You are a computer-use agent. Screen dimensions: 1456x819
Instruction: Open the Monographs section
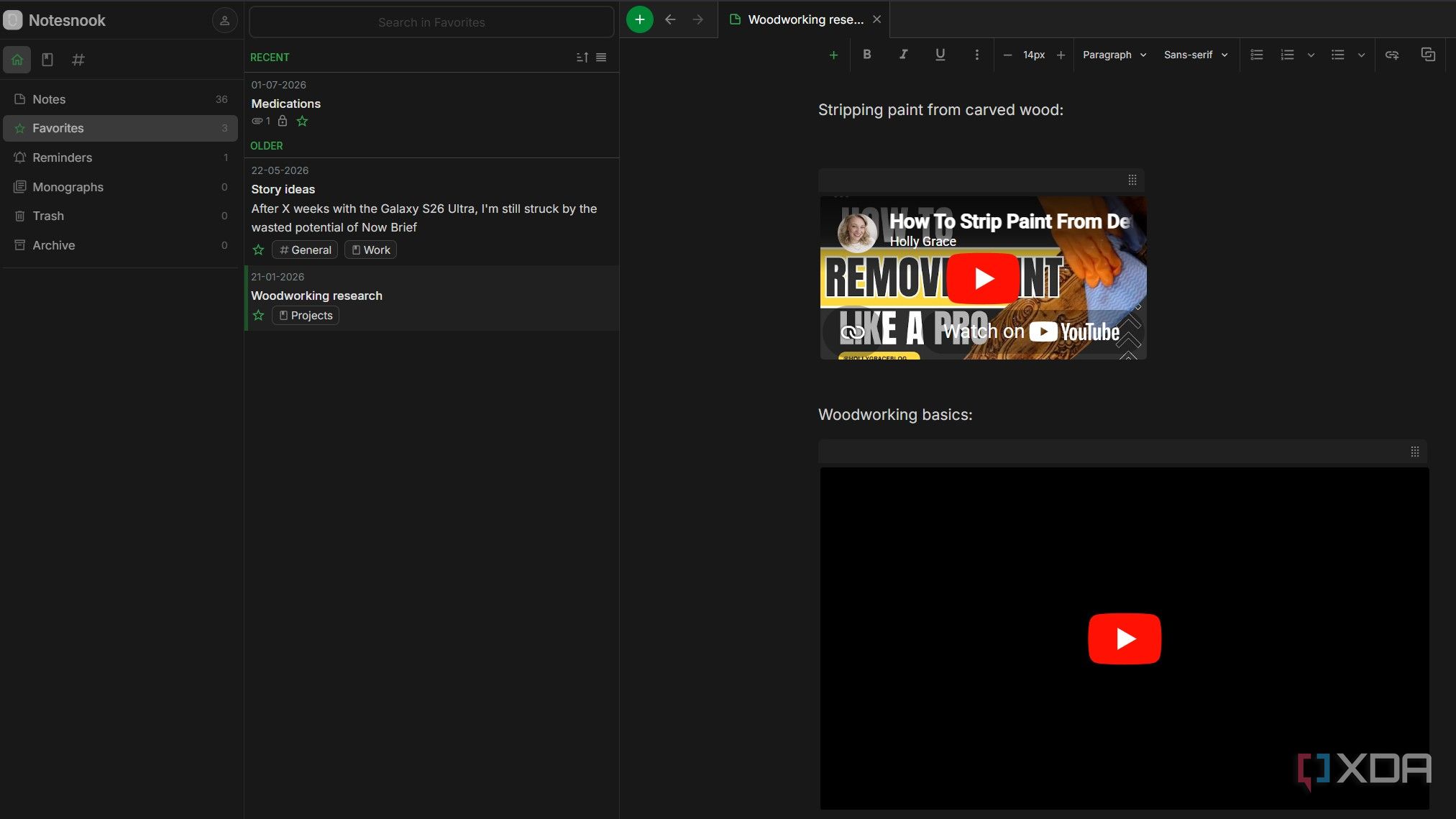[x=120, y=187]
